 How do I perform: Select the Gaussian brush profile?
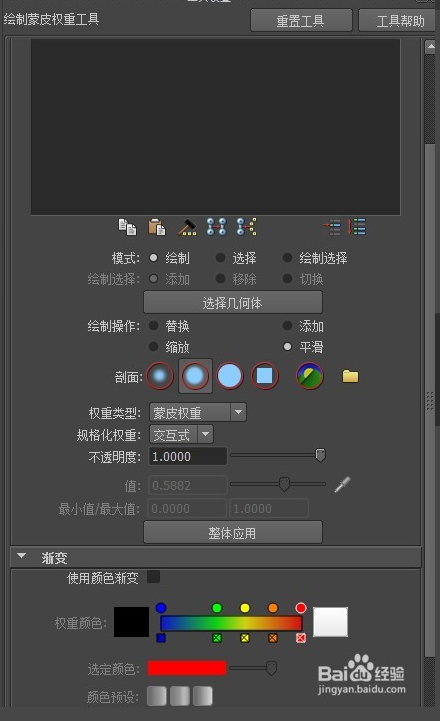point(160,376)
